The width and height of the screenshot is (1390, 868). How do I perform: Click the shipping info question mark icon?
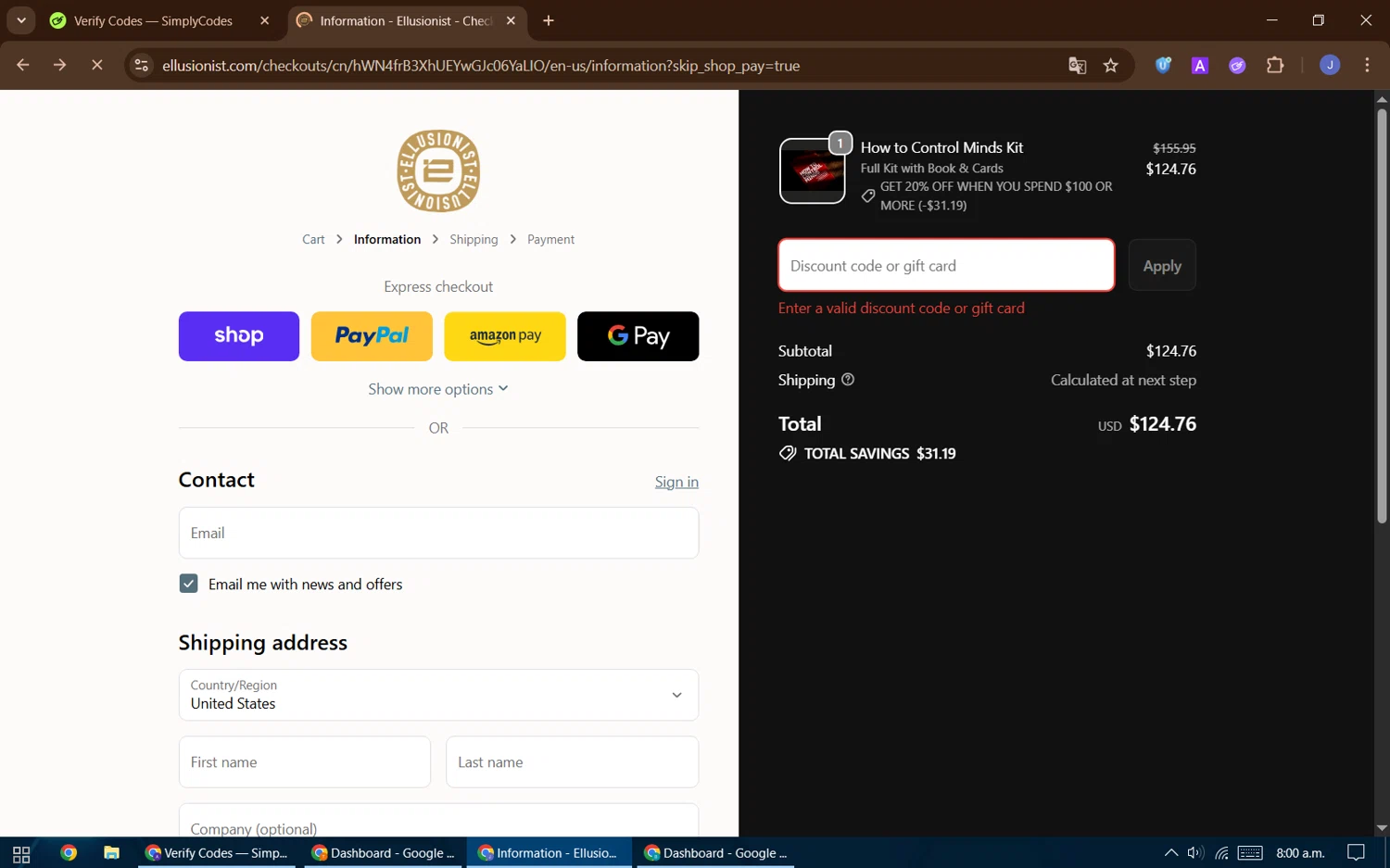pos(848,380)
